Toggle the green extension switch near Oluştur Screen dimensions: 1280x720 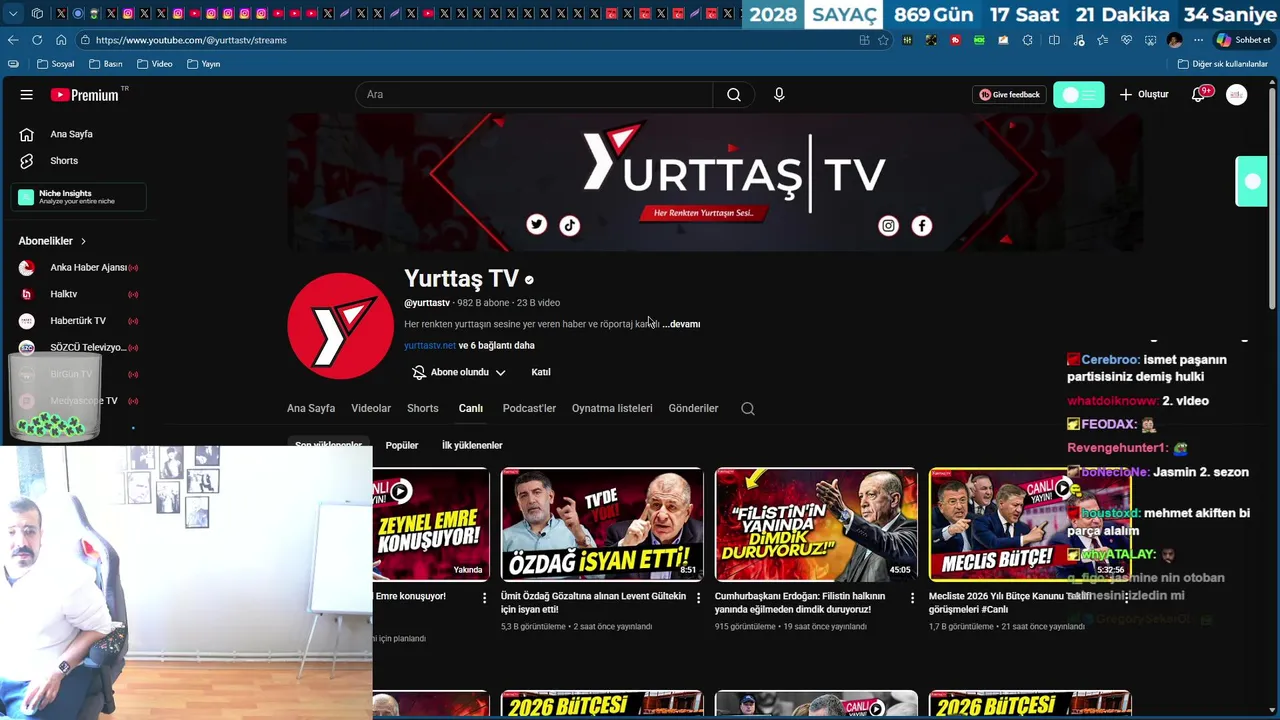pos(1079,95)
